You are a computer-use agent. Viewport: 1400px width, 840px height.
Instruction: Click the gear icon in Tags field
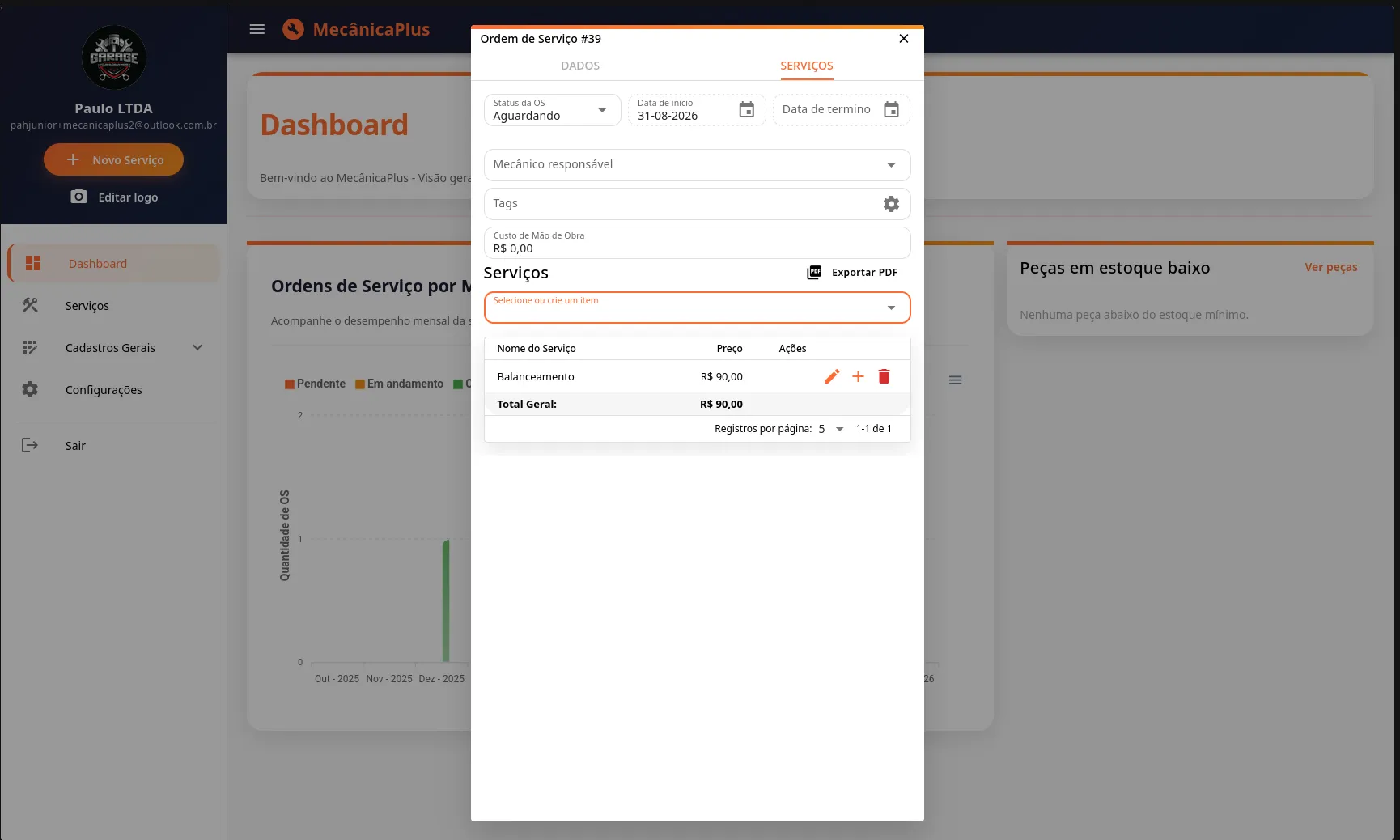[x=891, y=204]
